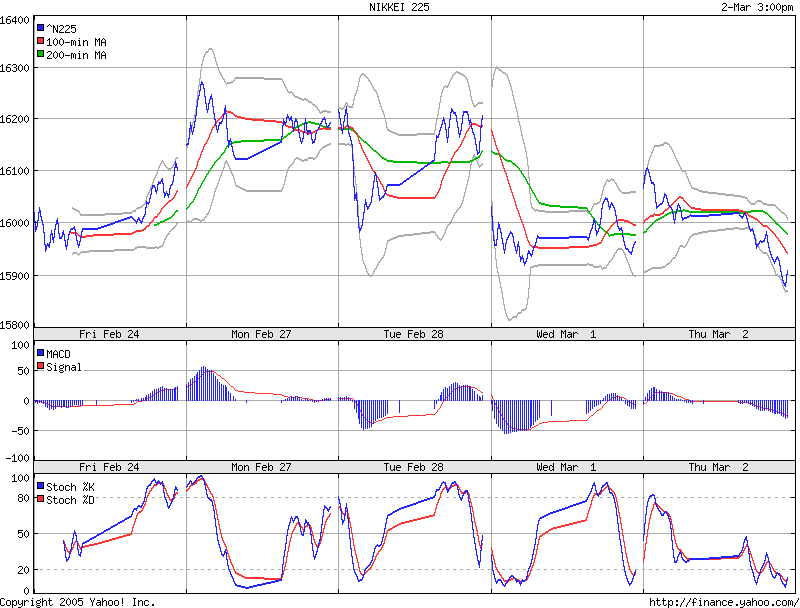
Task: Click the 15800 price axis label
Action: 15,325
